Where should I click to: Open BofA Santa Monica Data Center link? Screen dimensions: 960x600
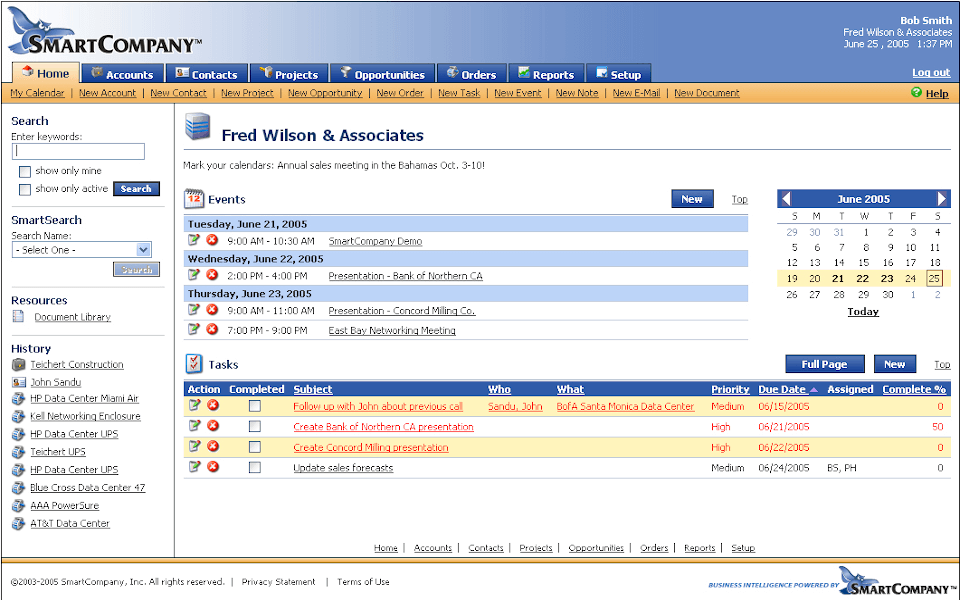[x=625, y=407]
